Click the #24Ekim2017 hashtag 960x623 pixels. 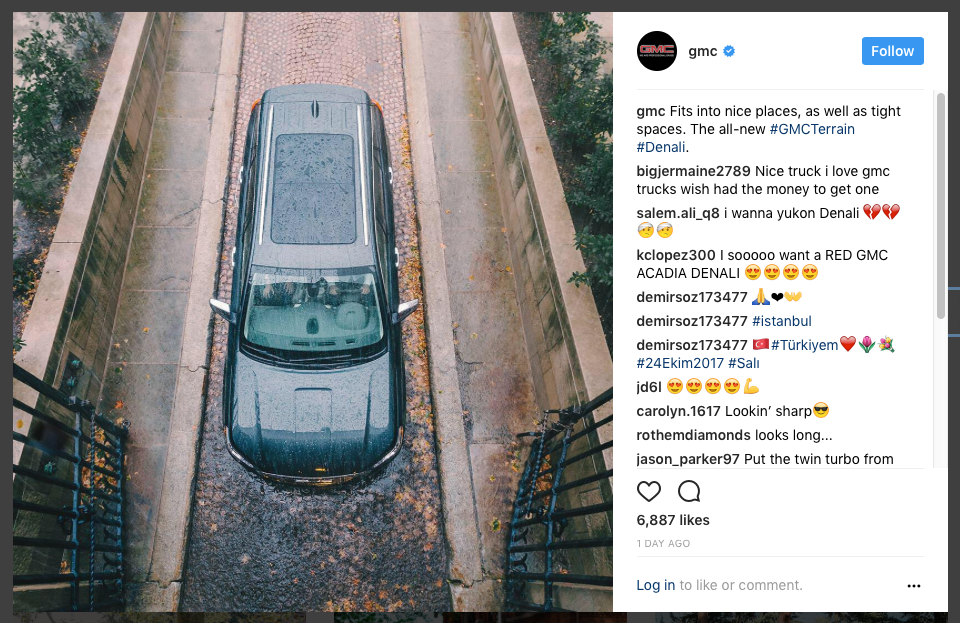[680, 364]
